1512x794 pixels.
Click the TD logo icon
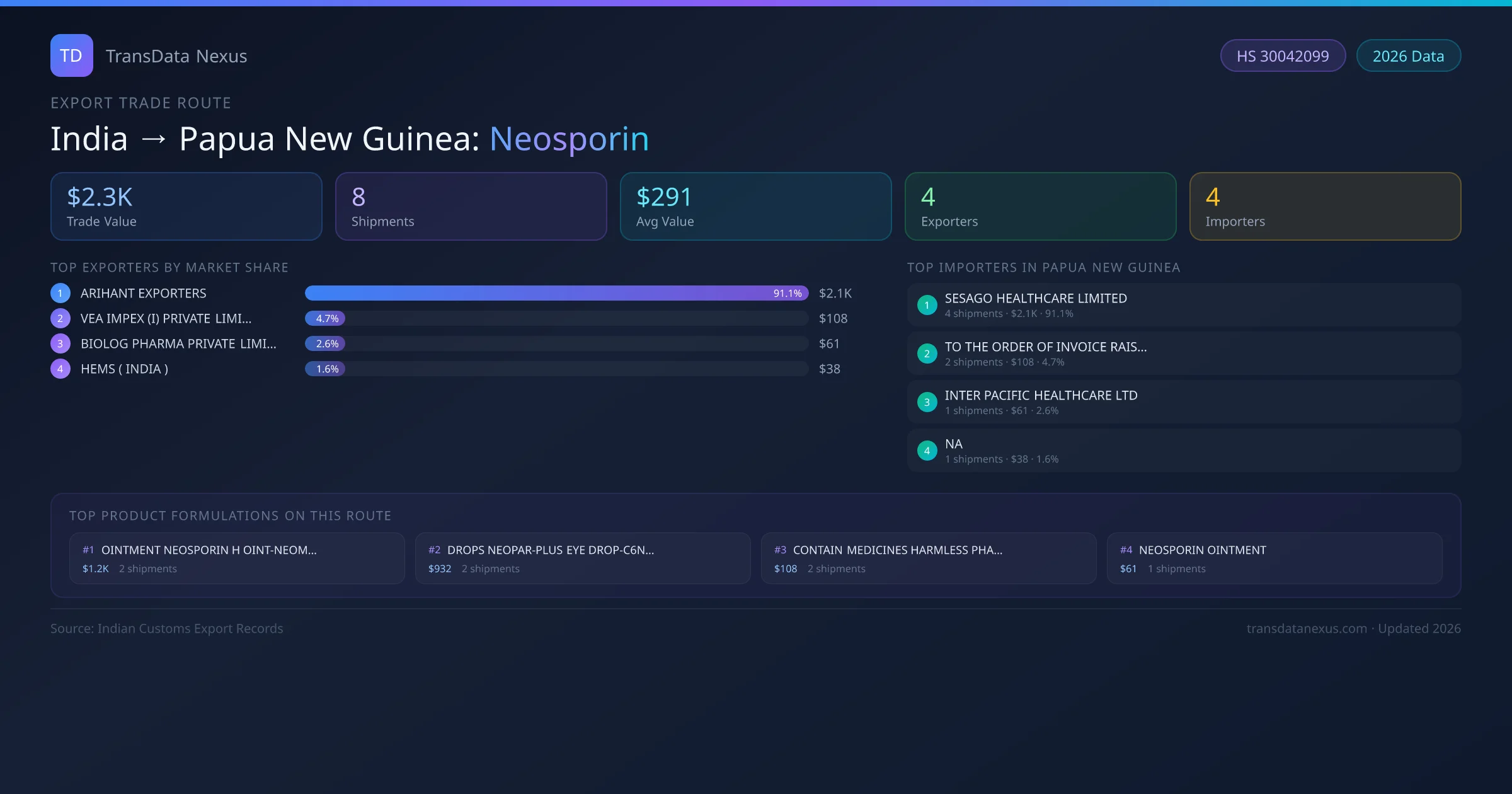click(x=71, y=55)
